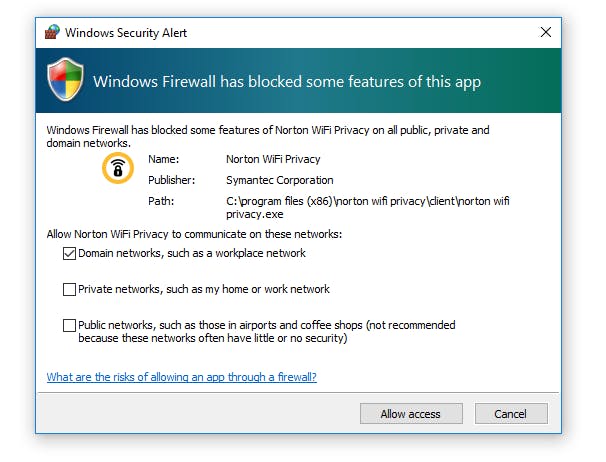Click the Norton WiFi Privacy lock icon

[118, 168]
